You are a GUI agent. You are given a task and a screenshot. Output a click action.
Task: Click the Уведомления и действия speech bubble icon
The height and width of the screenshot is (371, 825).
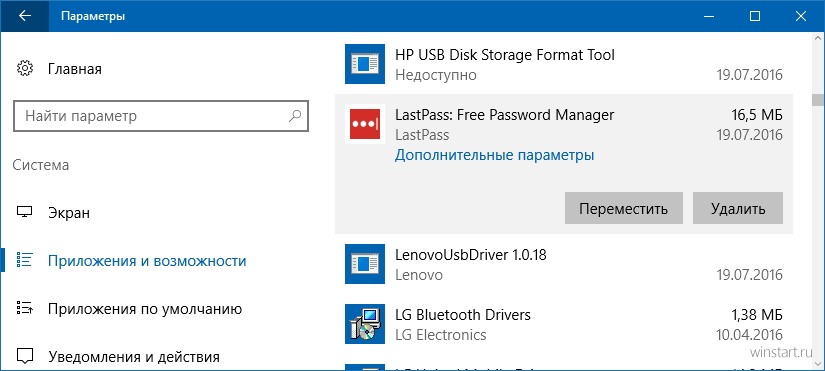pyautogui.click(x=25, y=356)
